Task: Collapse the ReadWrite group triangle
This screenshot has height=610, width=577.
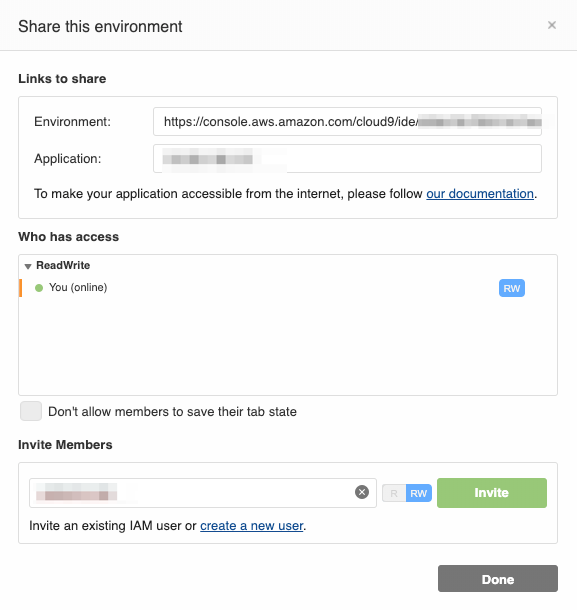Action: coord(28,266)
